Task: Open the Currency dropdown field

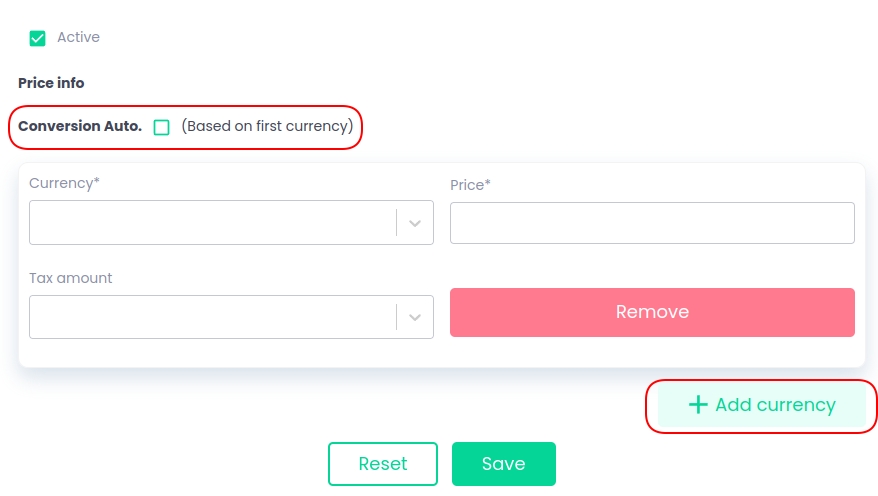Action: pos(212,223)
